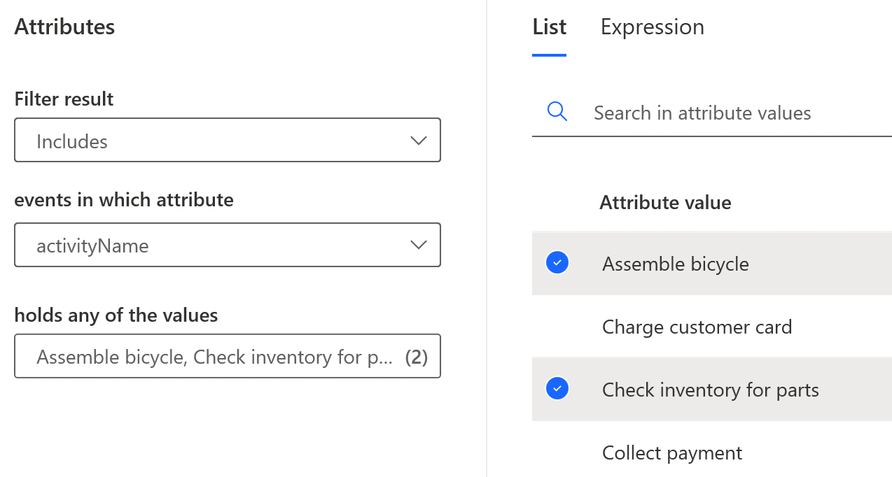Click the Attributes panel heading
The width and height of the screenshot is (892, 477).
tap(65, 27)
